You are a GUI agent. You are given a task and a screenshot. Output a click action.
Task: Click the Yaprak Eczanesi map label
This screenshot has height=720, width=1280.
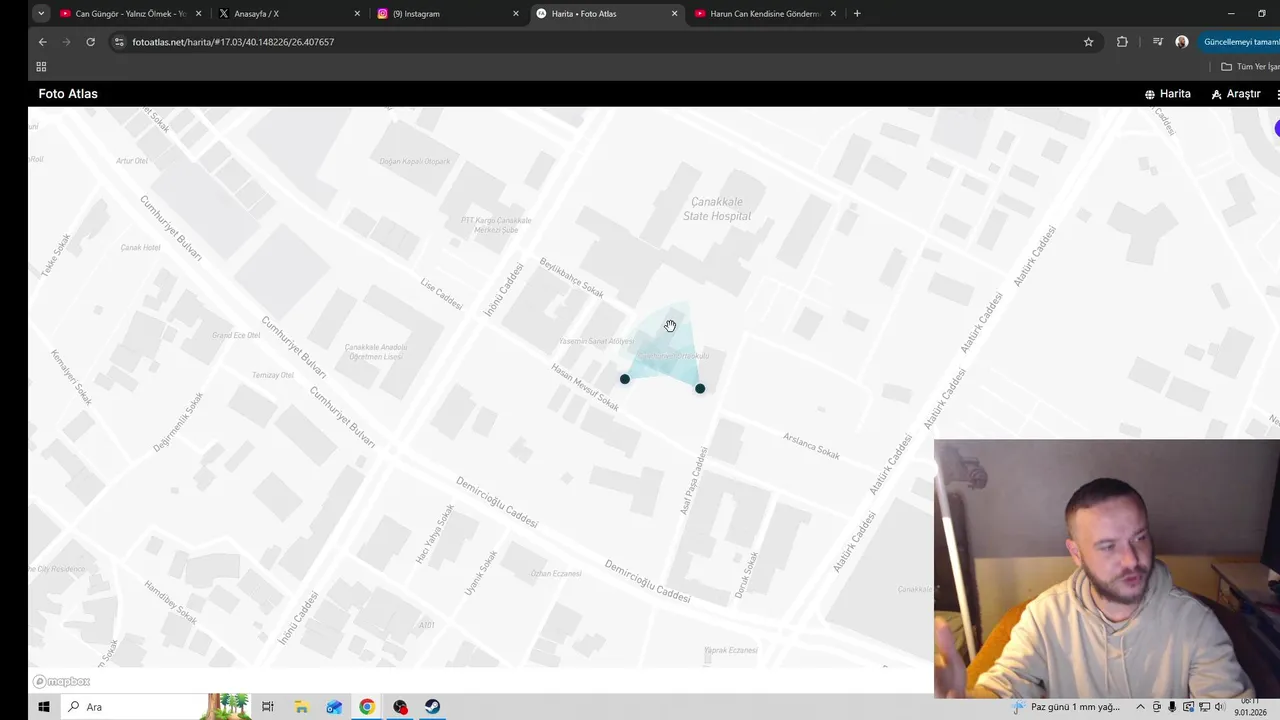pyautogui.click(x=730, y=650)
